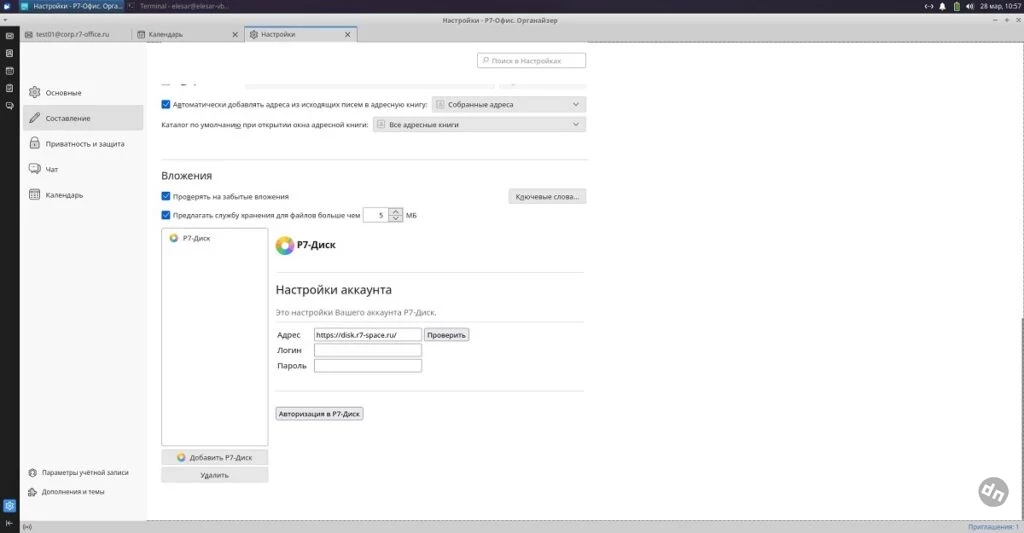Switch to the Календарь tab

tap(187, 35)
